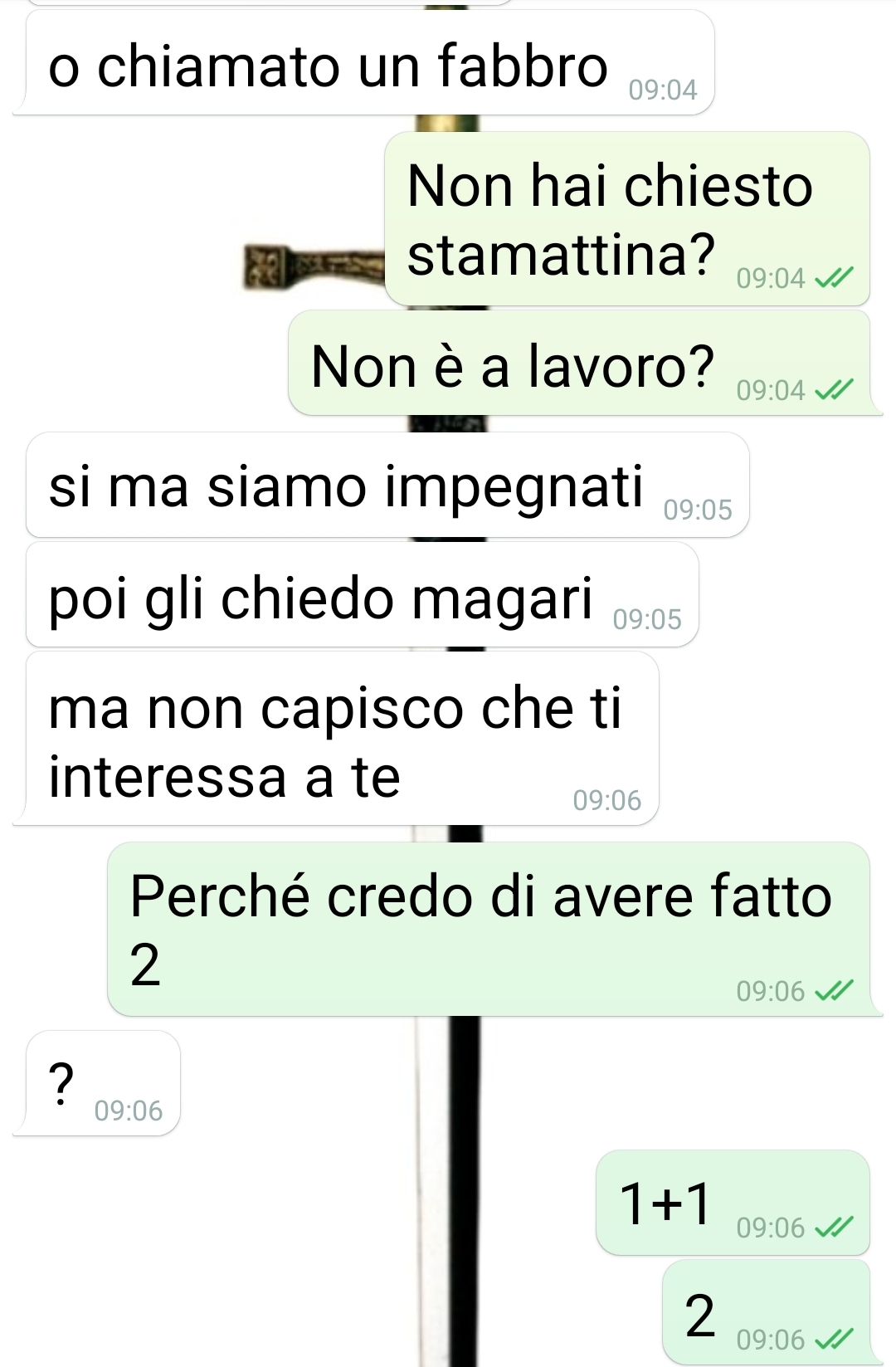This screenshot has width=896, height=1367.
Task: Click the double ticks beside "1+1"
Action: pyautogui.click(x=834, y=1228)
